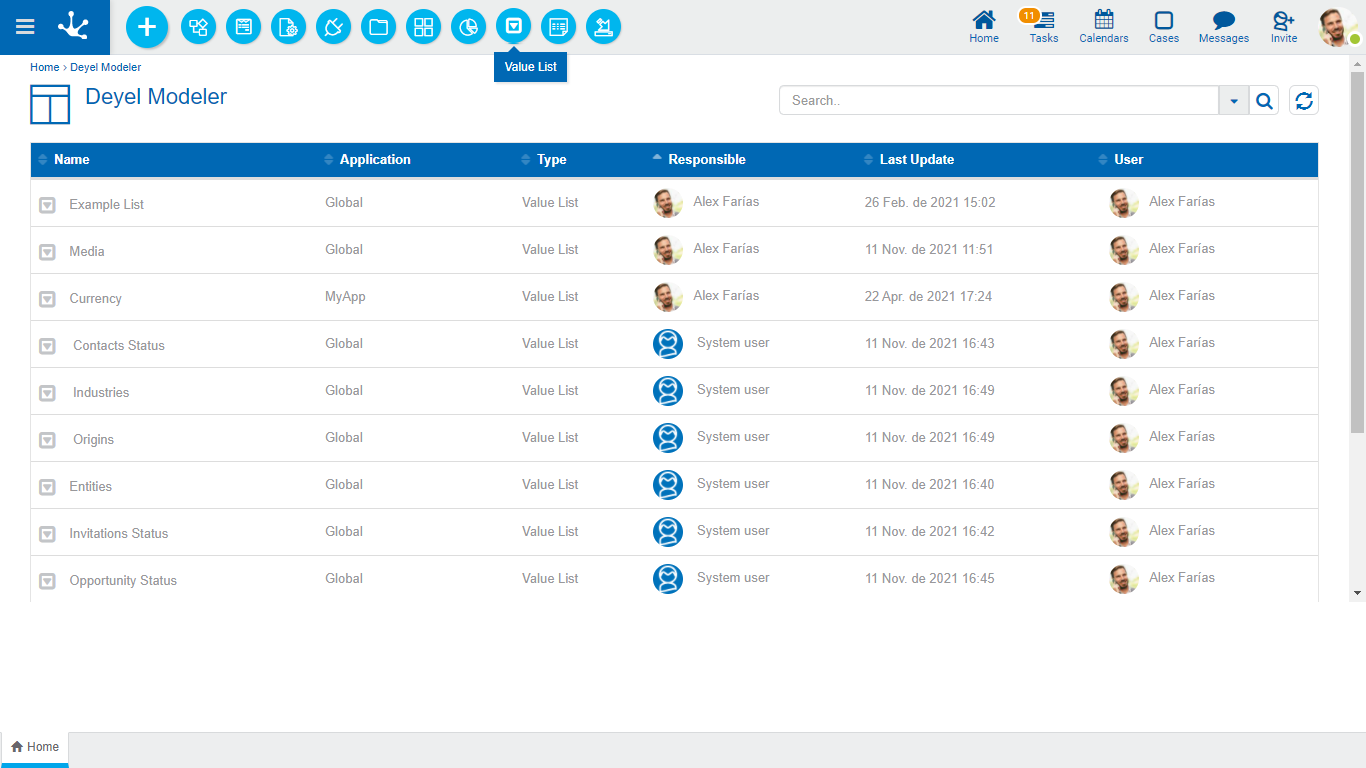Click the Invite user icon
Screen dimensions: 1366x768
click(x=1284, y=27)
